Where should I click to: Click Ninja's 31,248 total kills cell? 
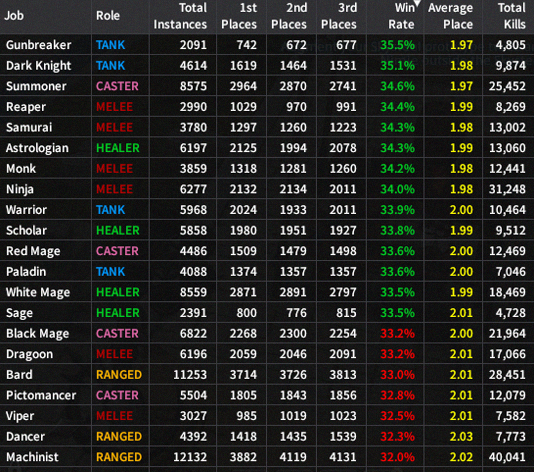507,189
